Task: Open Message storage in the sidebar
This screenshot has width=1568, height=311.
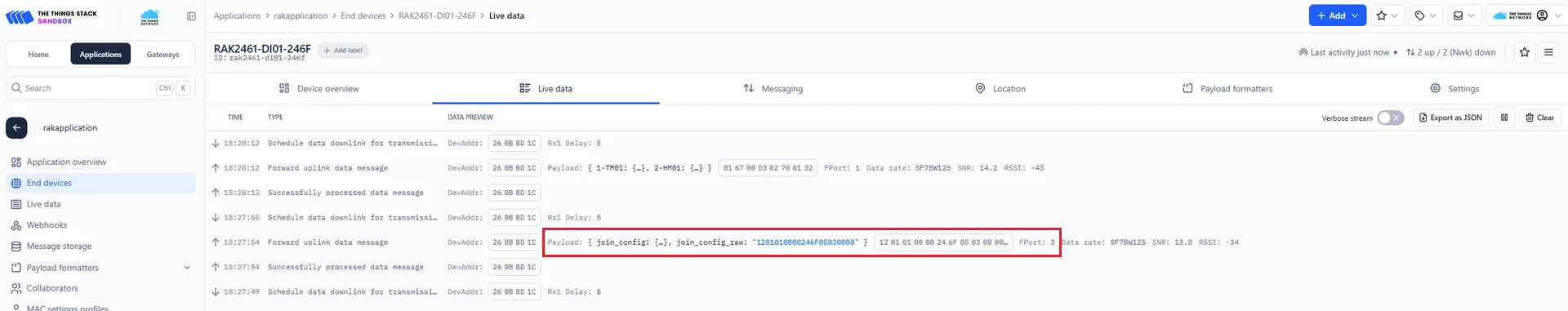Action: [x=100, y=247]
